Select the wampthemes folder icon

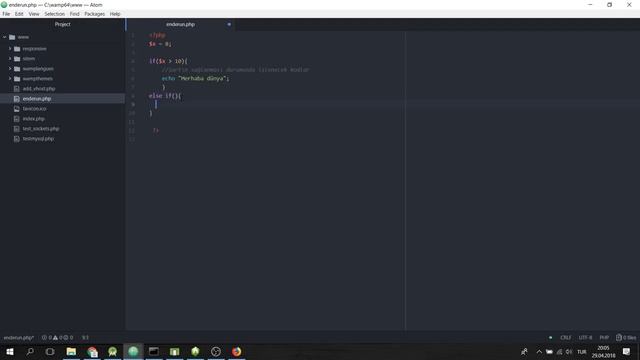pyautogui.click(x=17, y=79)
